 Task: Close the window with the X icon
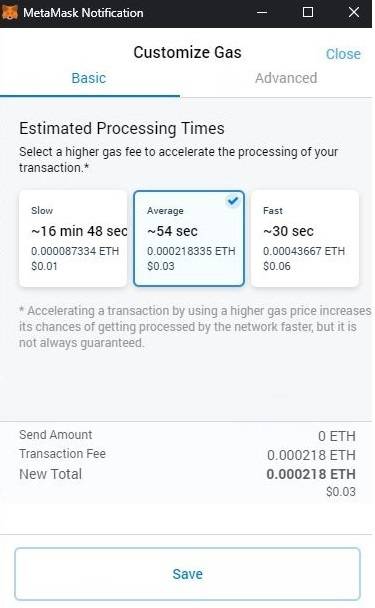tap(354, 12)
